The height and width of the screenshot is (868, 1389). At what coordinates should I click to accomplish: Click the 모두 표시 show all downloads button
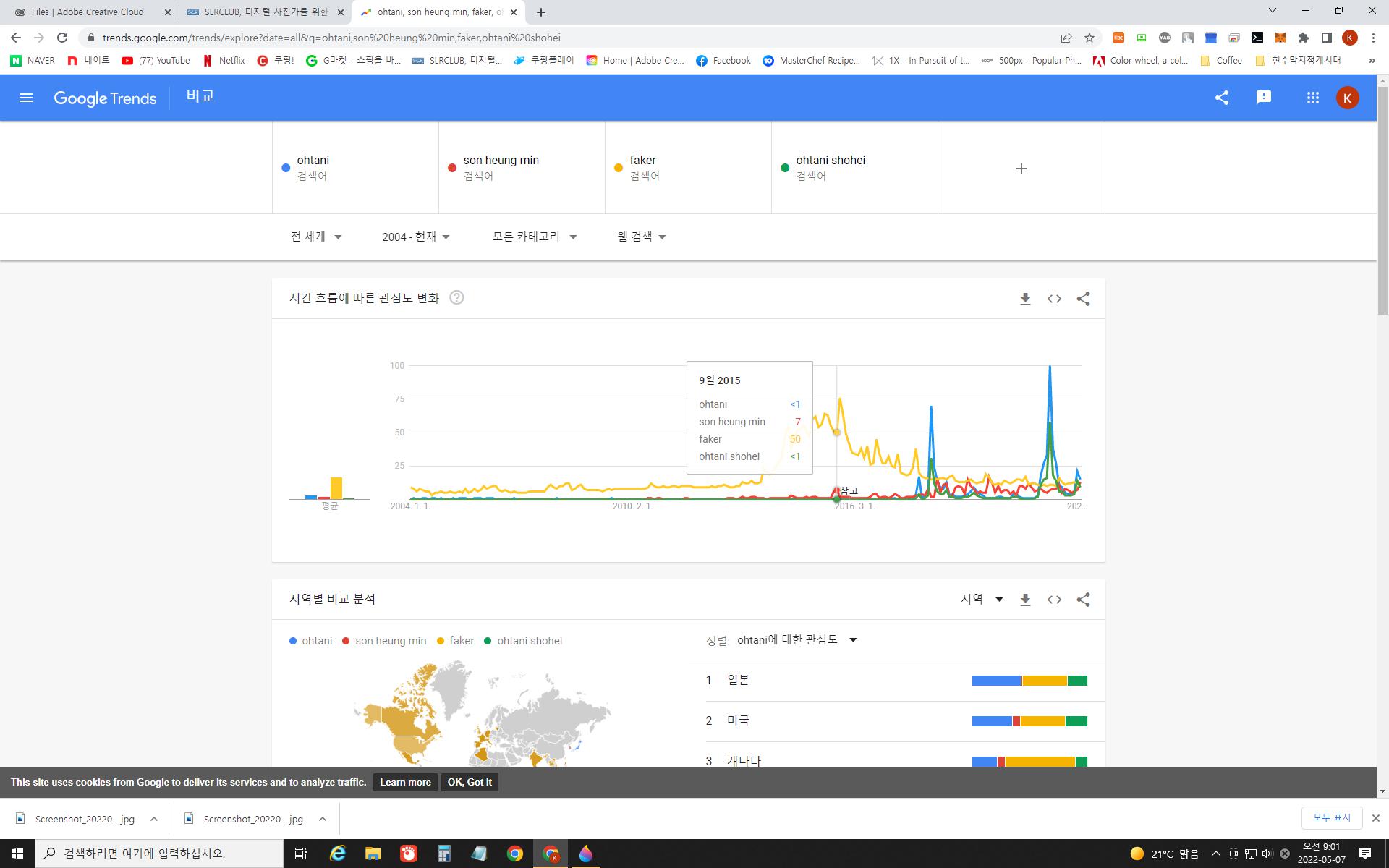click(1332, 817)
